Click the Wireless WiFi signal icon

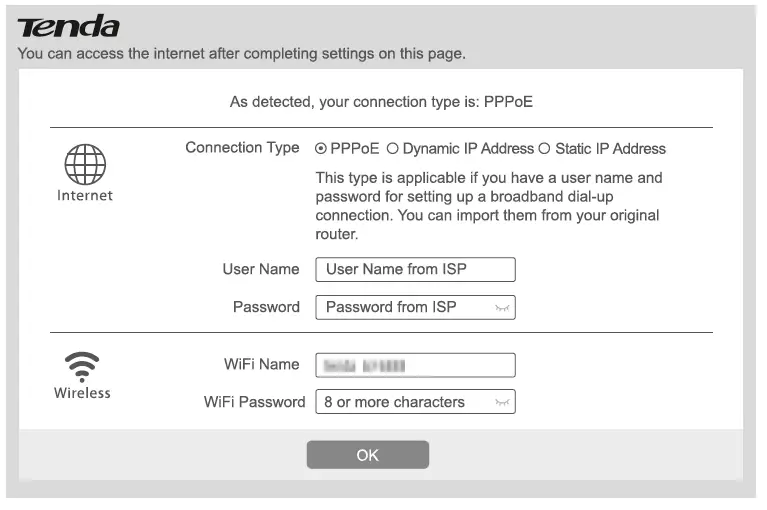(82, 365)
